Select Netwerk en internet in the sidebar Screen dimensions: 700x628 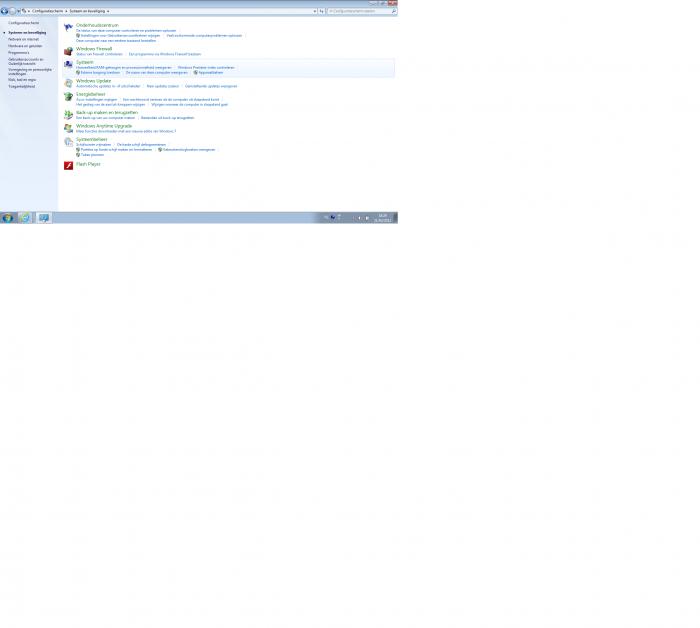pyautogui.click(x=23, y=39)
